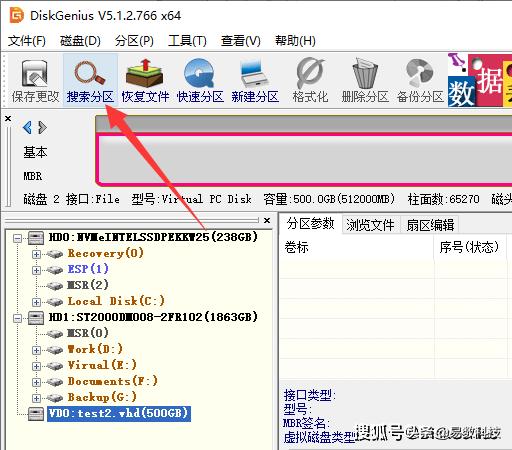This screenshot has height=450, width=512.
Task: Expand the ESP(1) partition node
Action: (36, 270)
